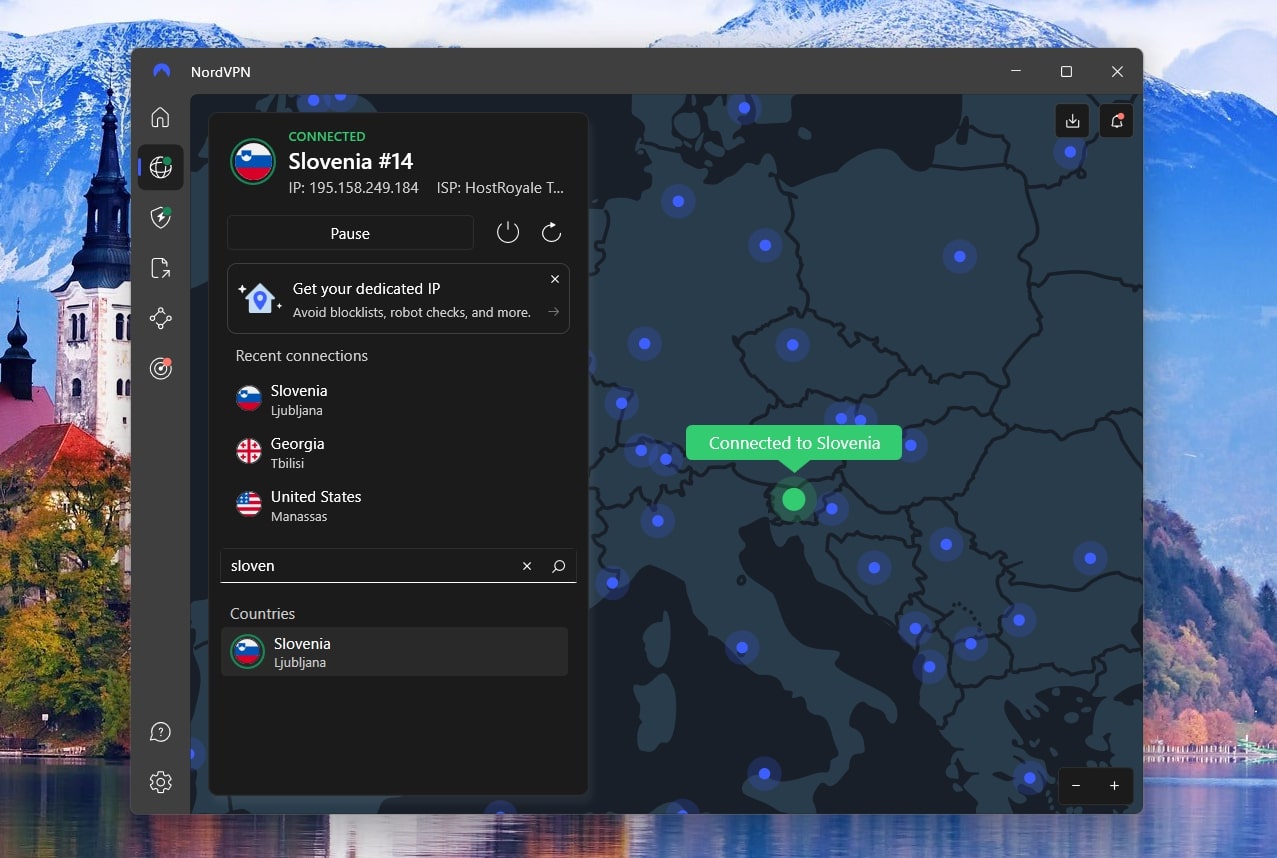The height and width of the screenshot is (858, 1277).
Task: Reconnect using the refresh icon
Action: (551, 231)
